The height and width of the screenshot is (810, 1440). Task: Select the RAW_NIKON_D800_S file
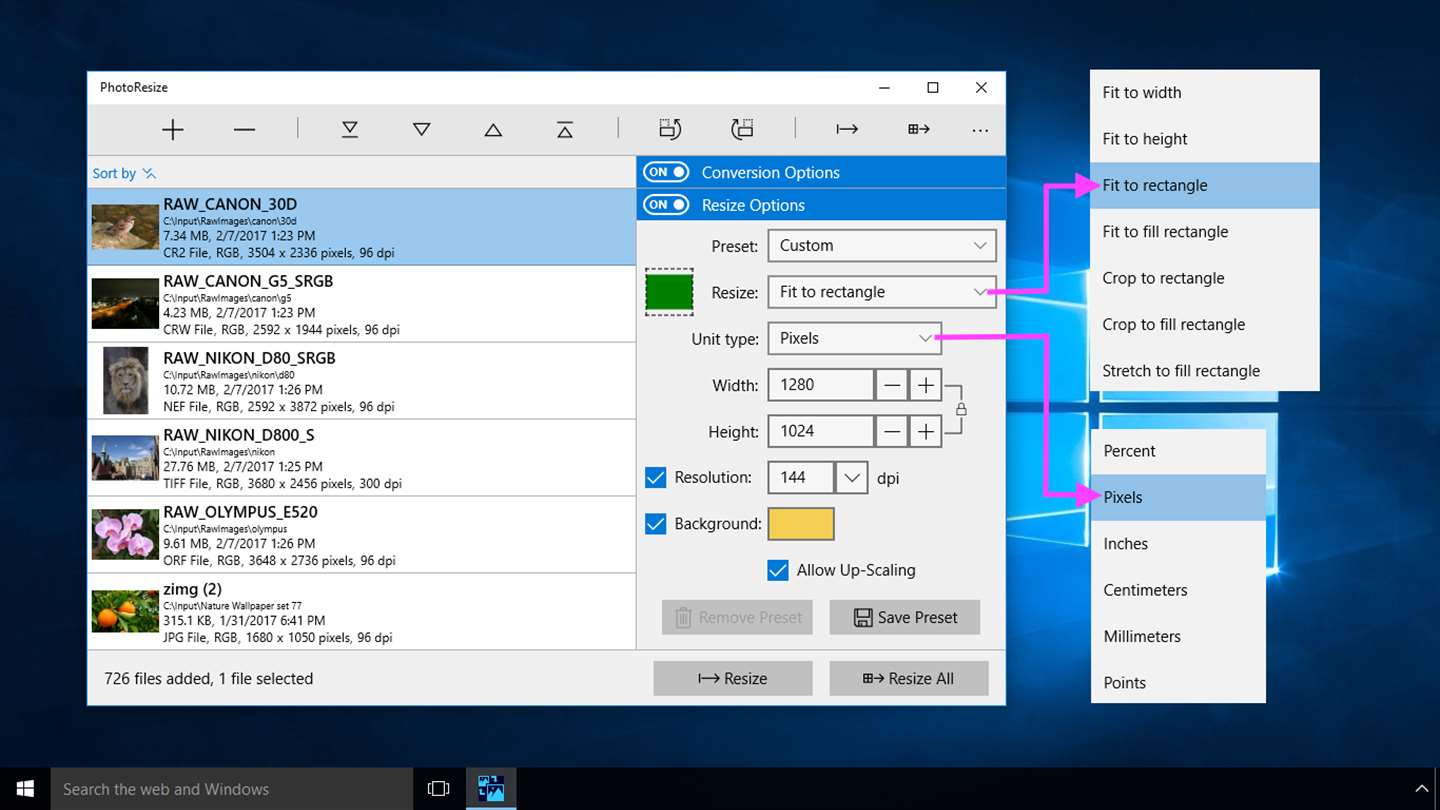coord(362,458)
